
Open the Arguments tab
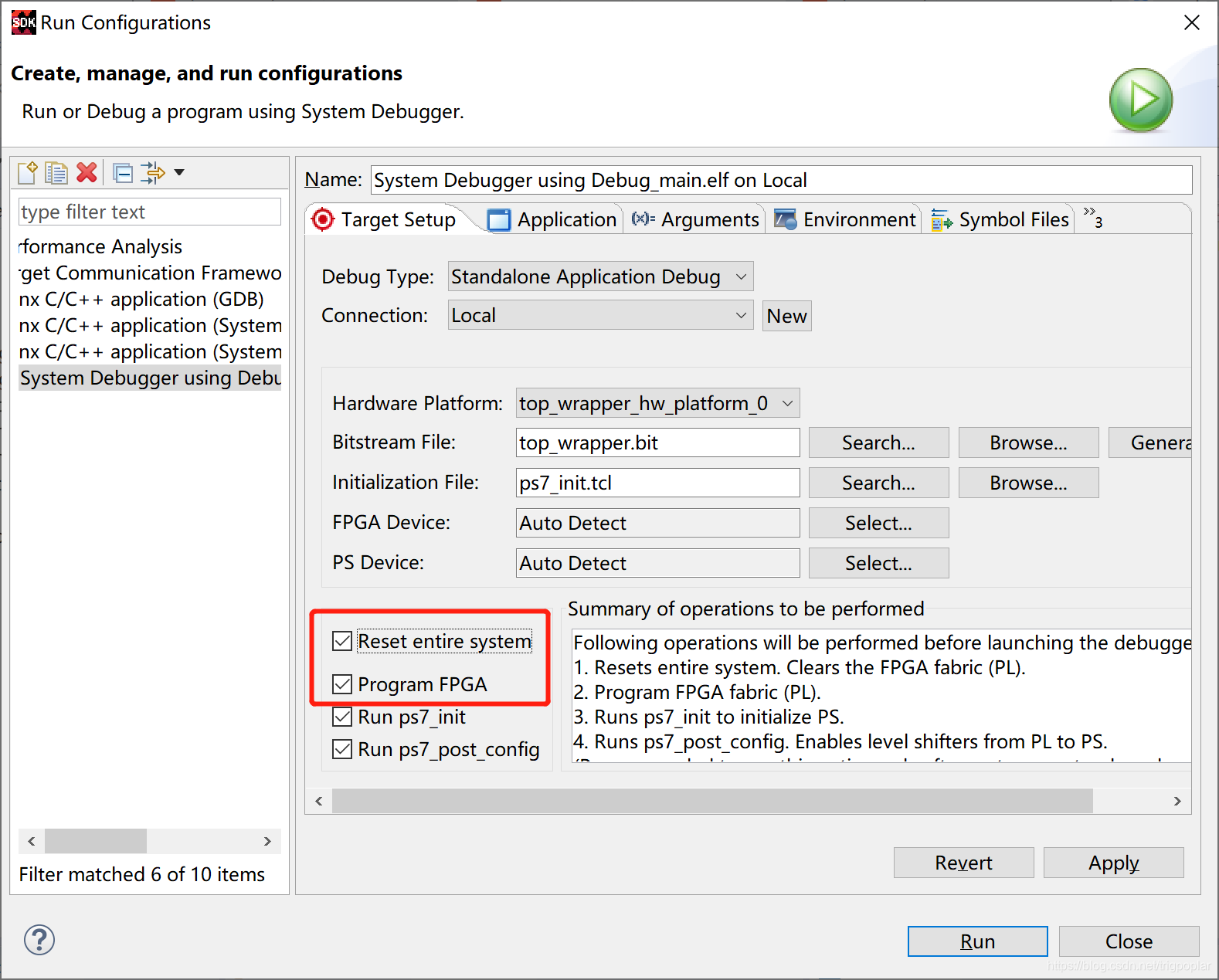tap(695, 219)
